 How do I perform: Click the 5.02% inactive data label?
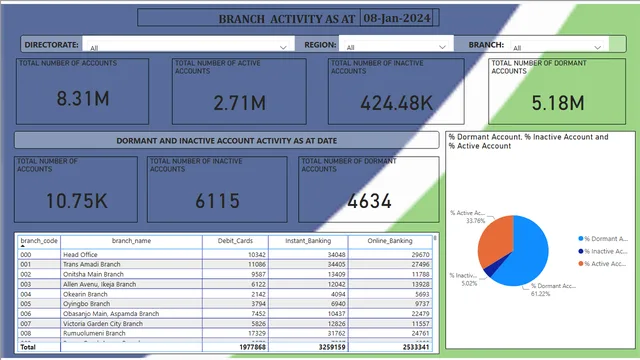[x=469, y=283]
